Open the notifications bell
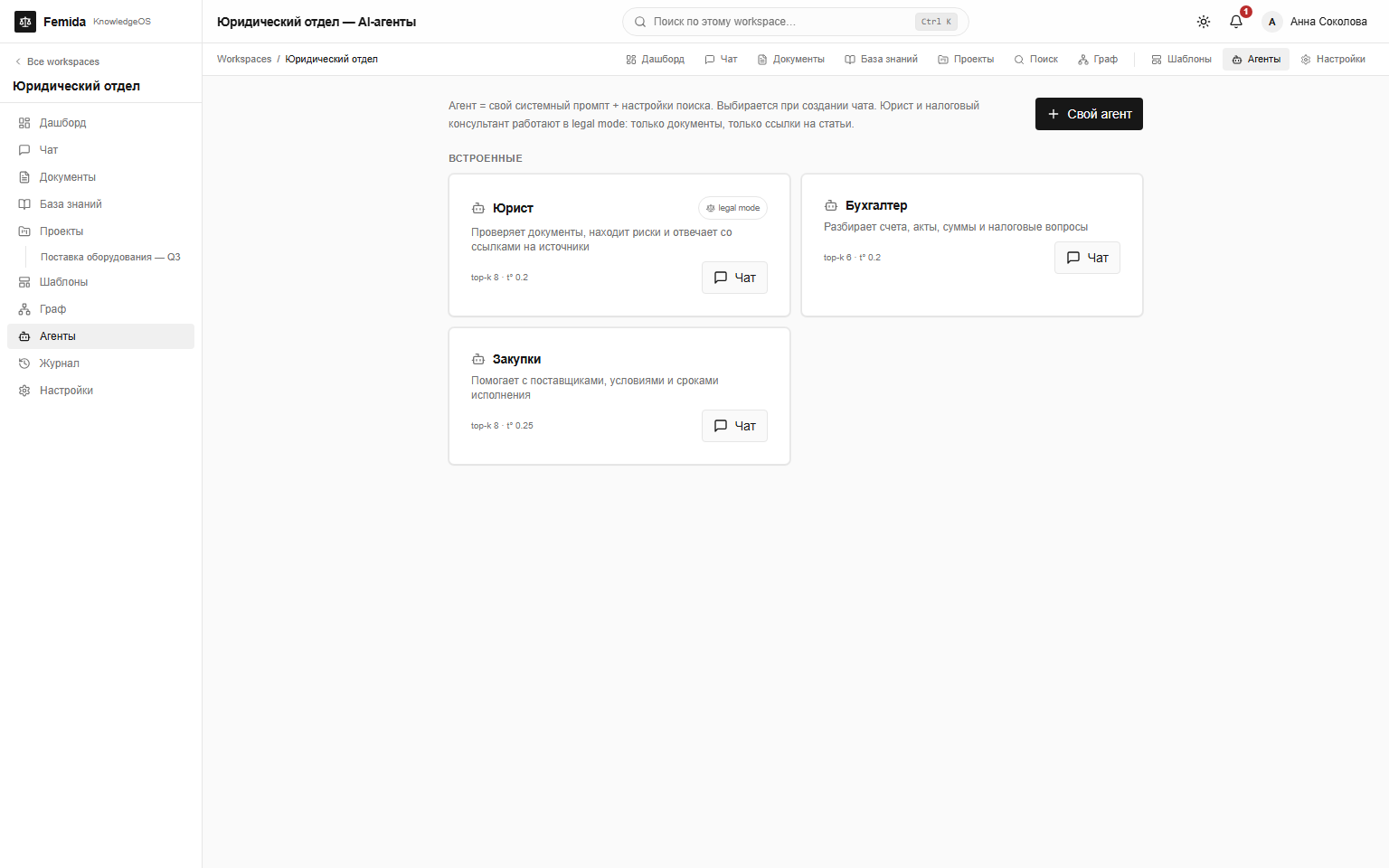 pos(1236,22)
